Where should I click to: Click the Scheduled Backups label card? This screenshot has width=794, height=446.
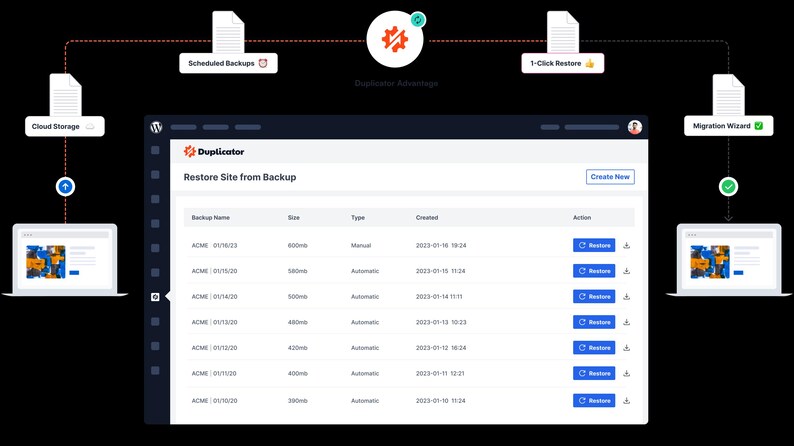tap(228, 63)
